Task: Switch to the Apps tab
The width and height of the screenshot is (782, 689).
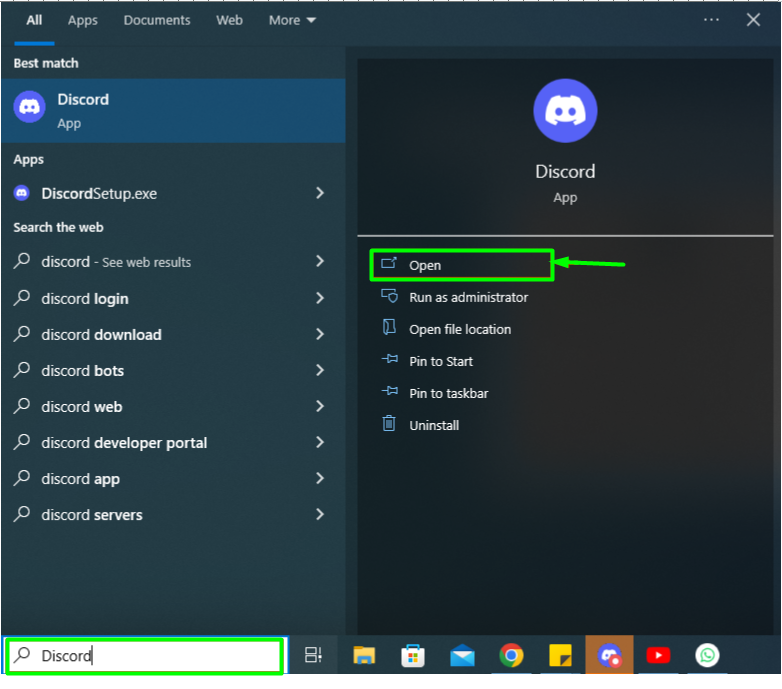Action: pos(83,20)
